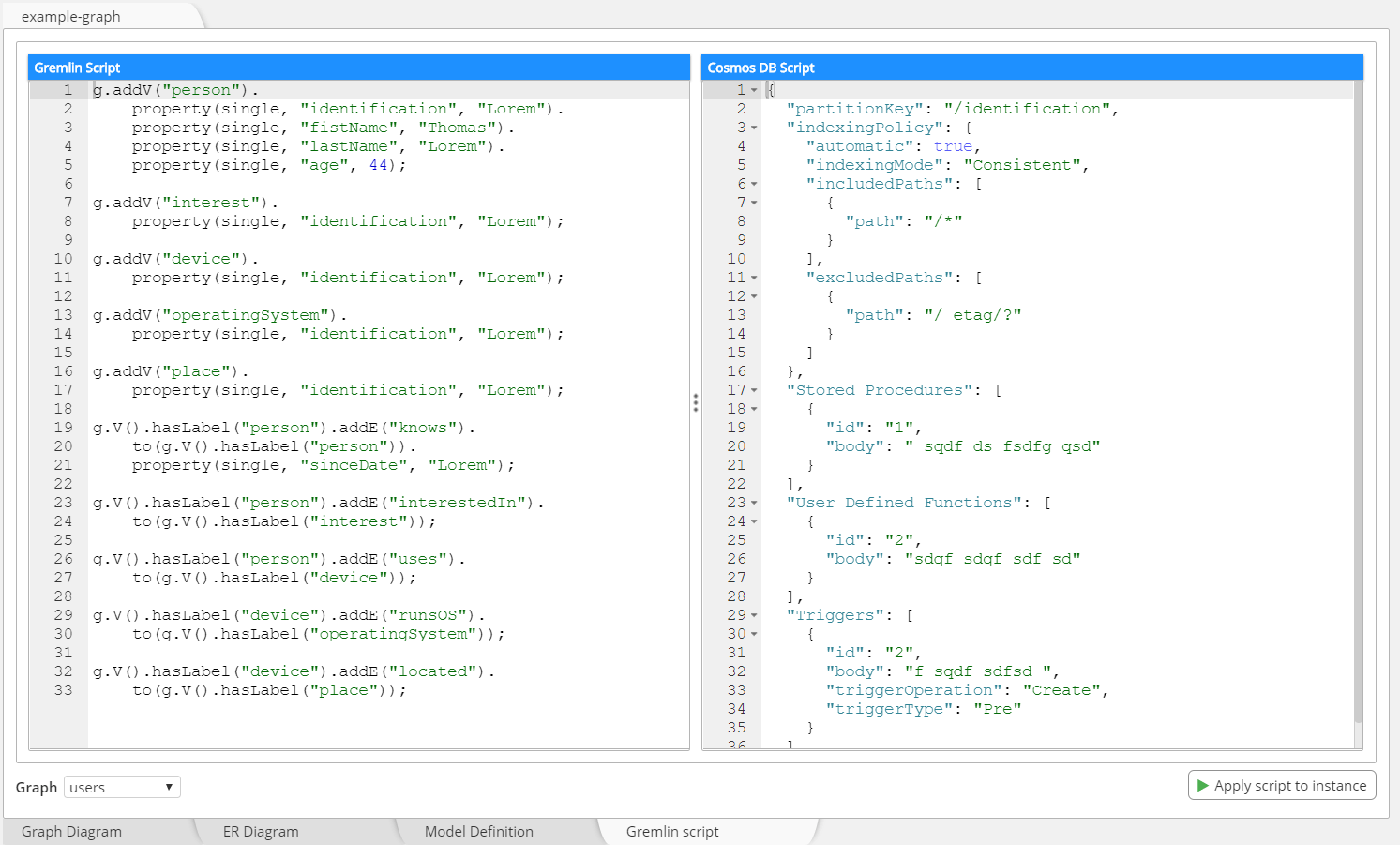1400x845 pixels.
Task: Click the "partitionKey" line in Cosmos script
Action: [953, 109]
